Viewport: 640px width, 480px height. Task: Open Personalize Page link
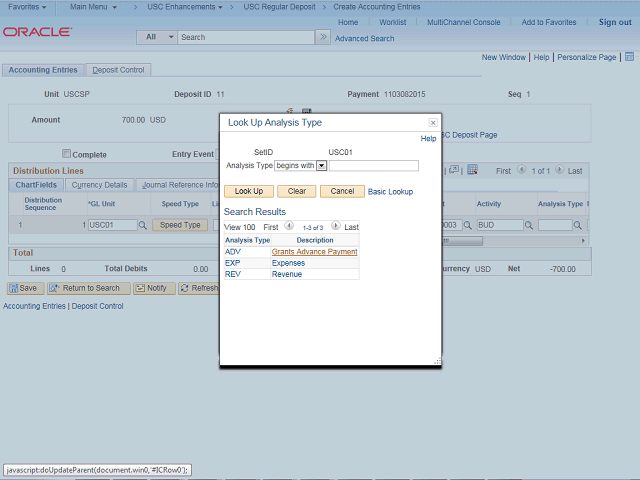click(587, 58)
